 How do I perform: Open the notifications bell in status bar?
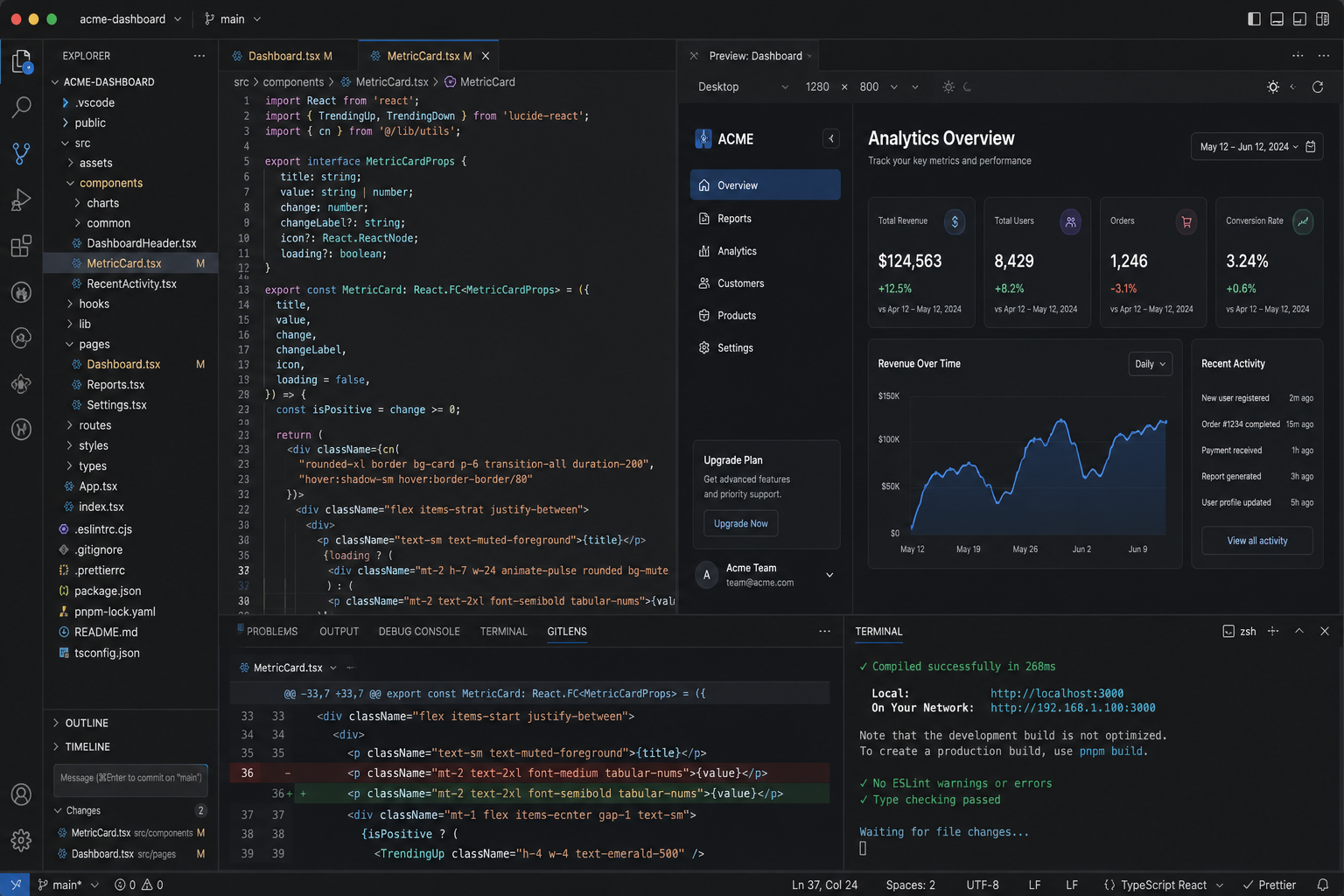(x=1323, y=885)
